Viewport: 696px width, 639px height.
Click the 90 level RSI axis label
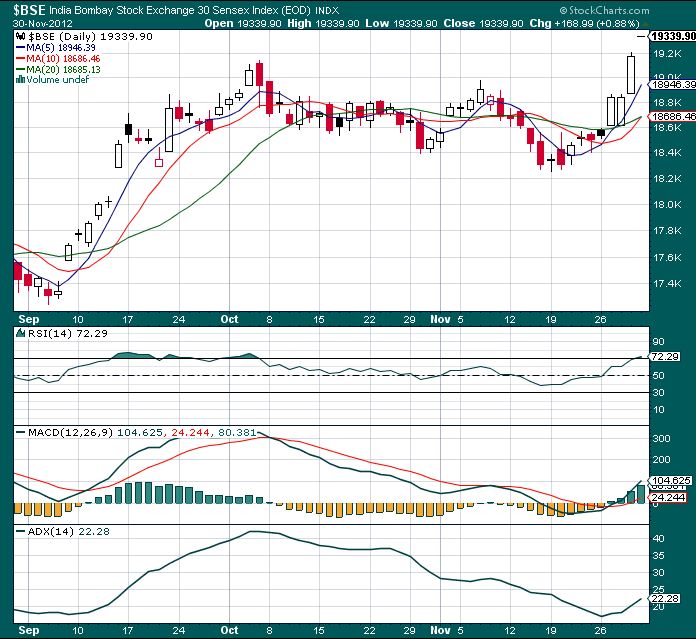coord(659,342)
